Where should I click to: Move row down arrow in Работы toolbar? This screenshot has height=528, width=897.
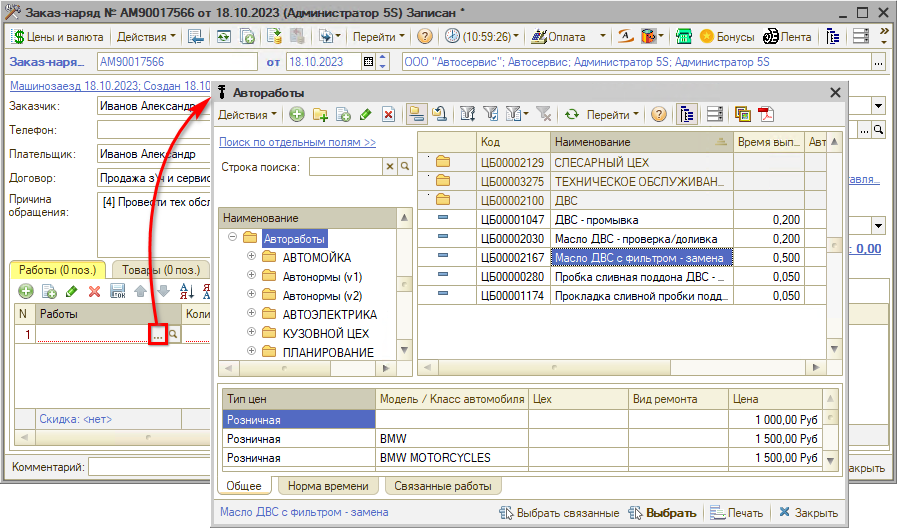point(164,291)
